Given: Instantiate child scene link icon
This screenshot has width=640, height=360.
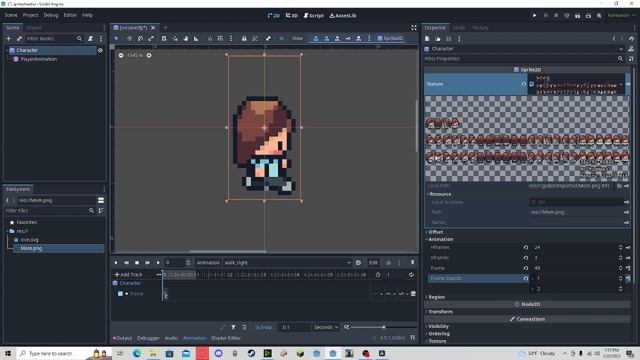Looking at the screenshot, I should tap(19, 38).
